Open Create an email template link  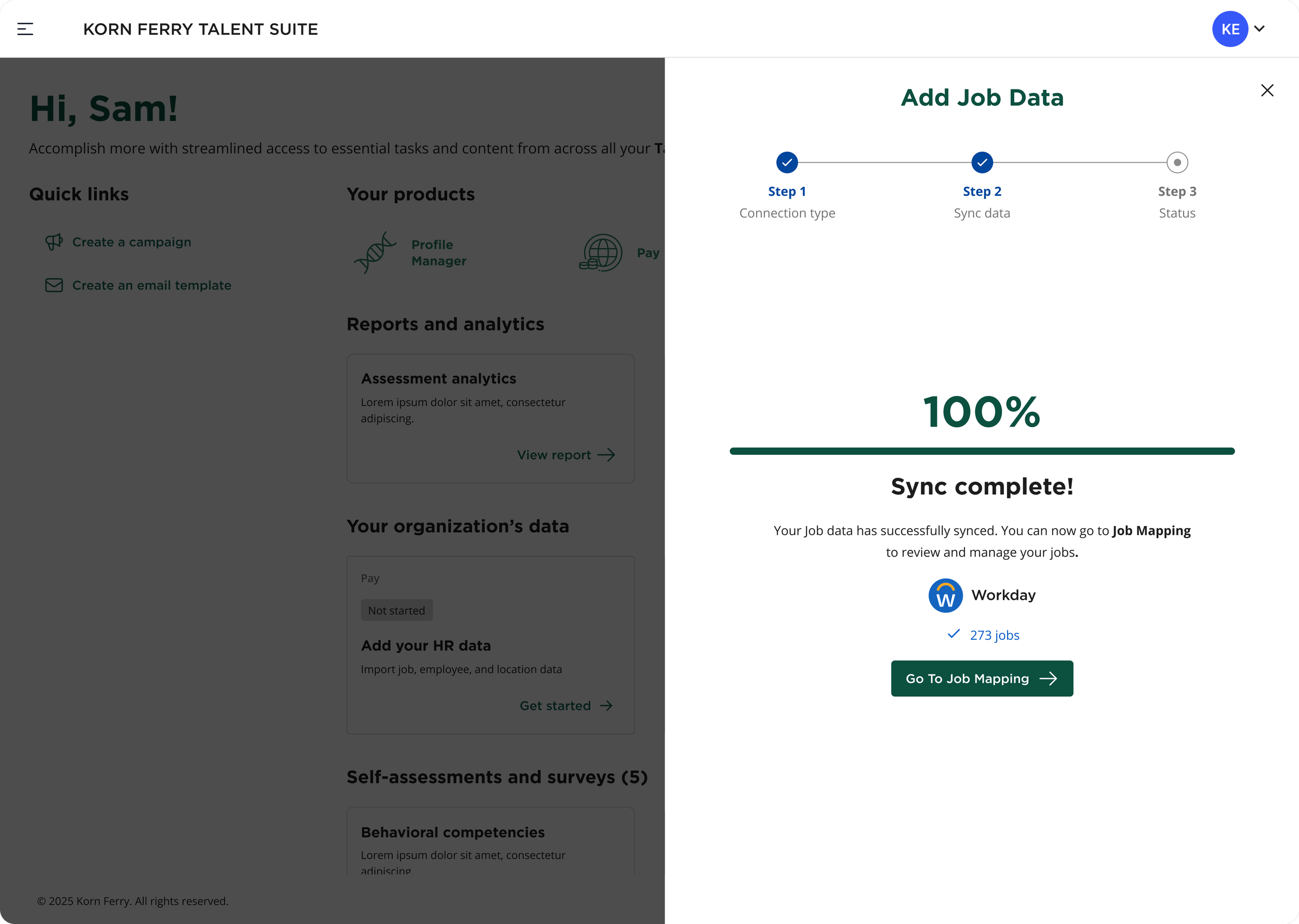[151, 285]
